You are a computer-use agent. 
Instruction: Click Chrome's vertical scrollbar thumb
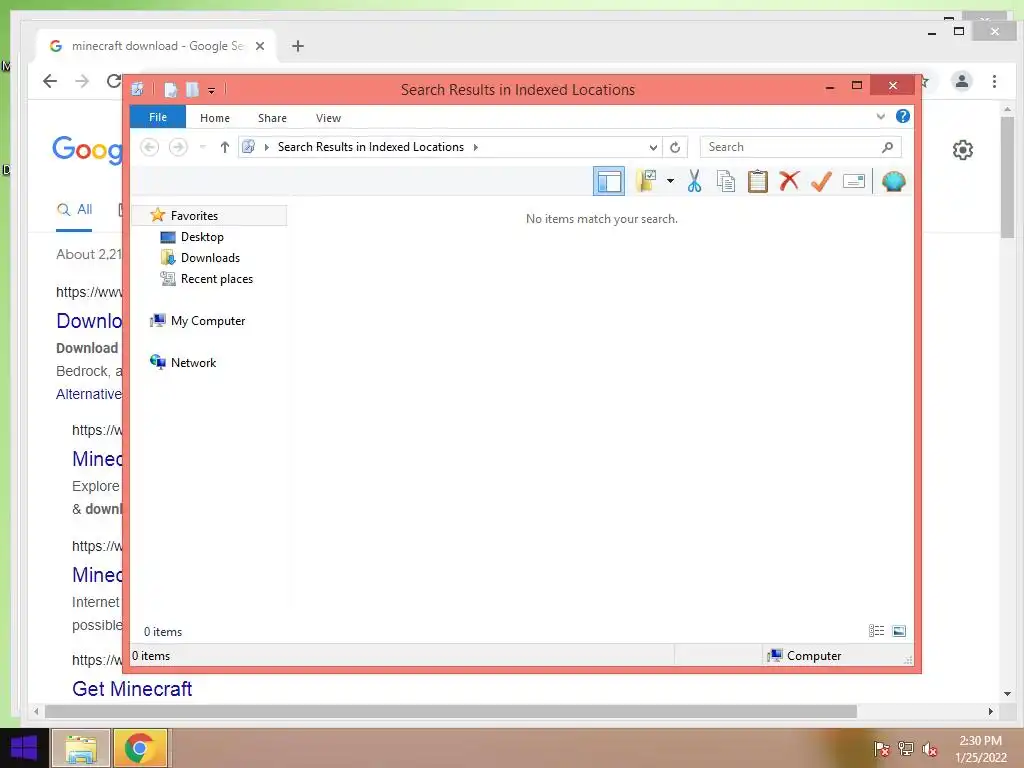[x=1007, y=178]
